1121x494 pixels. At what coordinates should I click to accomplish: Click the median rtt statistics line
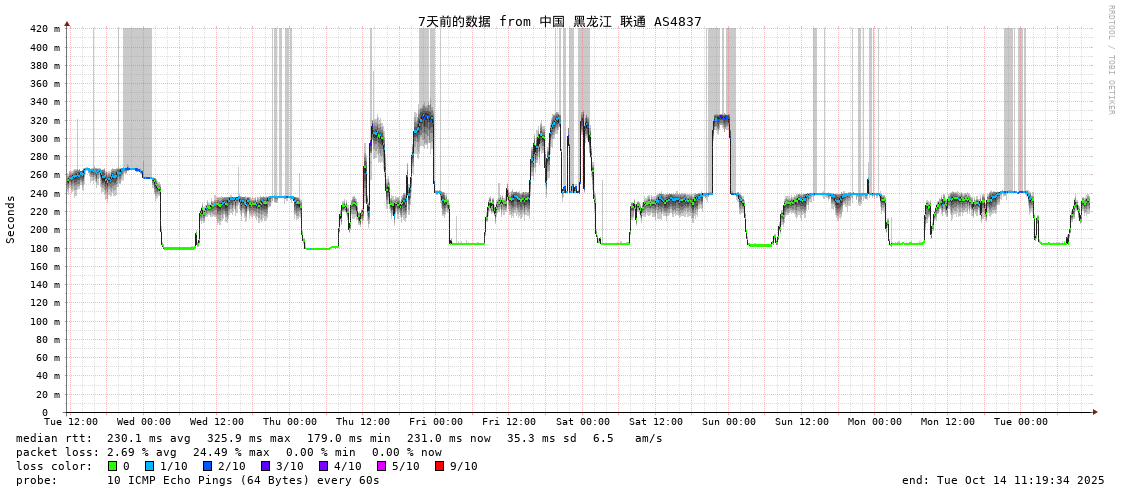point(339,438)
